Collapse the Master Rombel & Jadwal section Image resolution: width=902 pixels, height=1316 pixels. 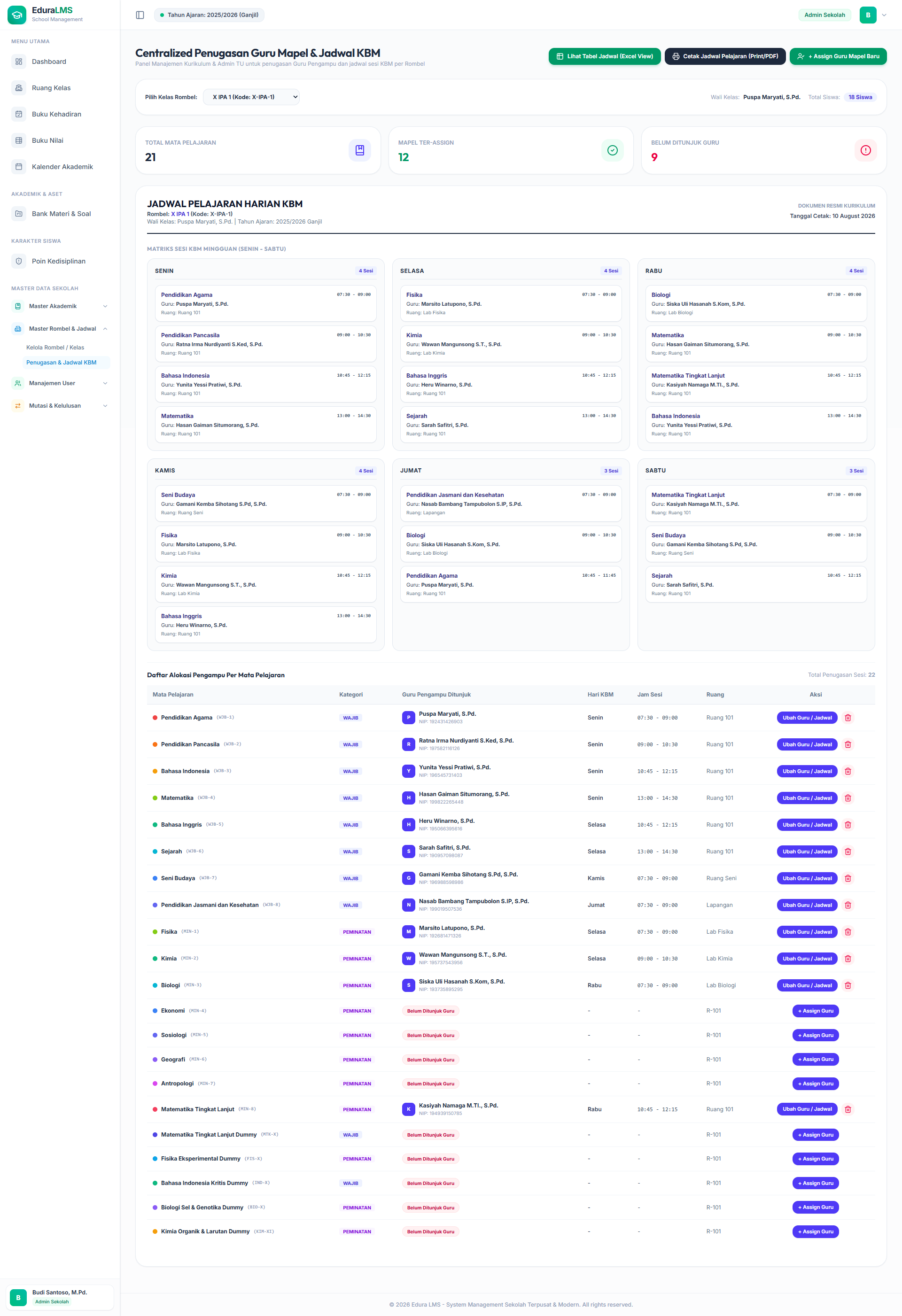pos(60,329)
